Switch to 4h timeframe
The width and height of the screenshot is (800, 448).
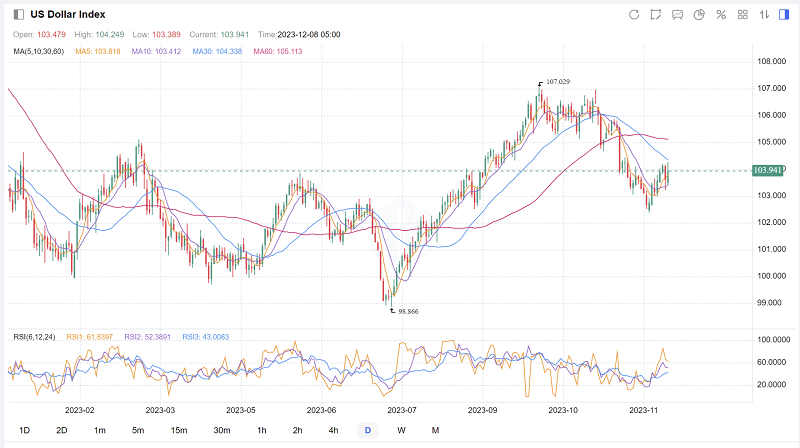click(333, 430)
